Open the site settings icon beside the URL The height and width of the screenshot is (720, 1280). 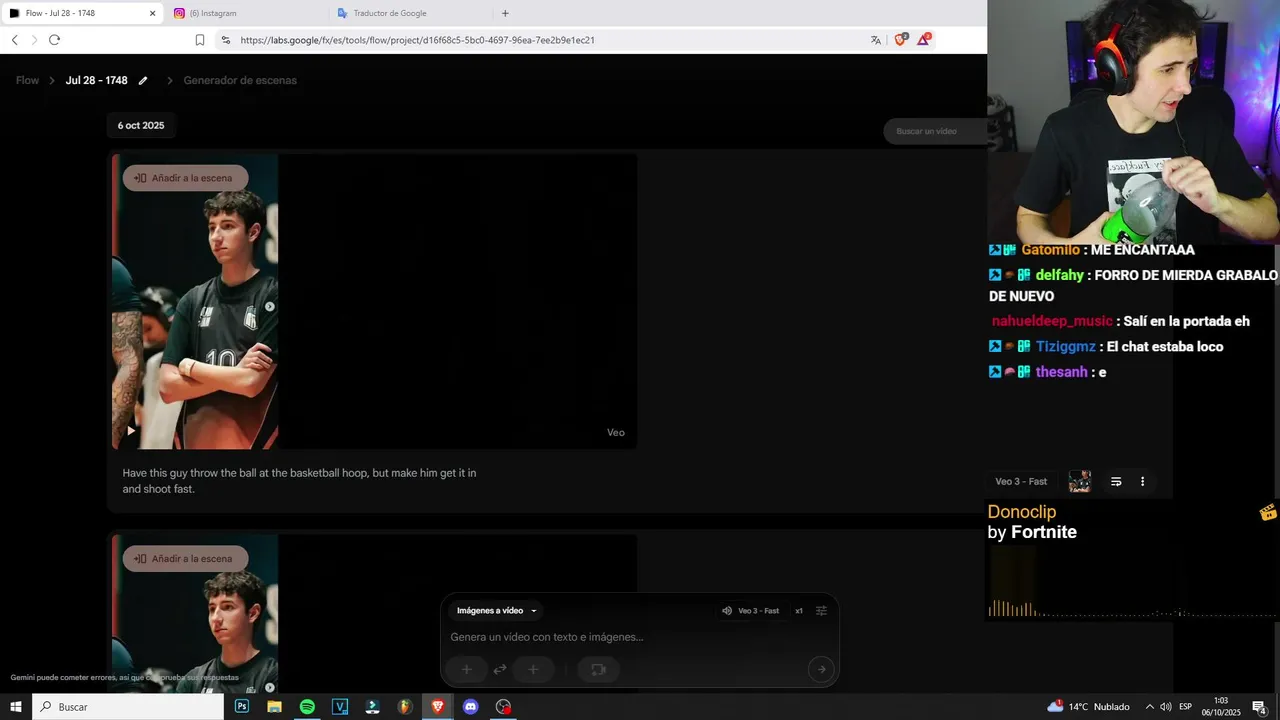pos(225,40)
